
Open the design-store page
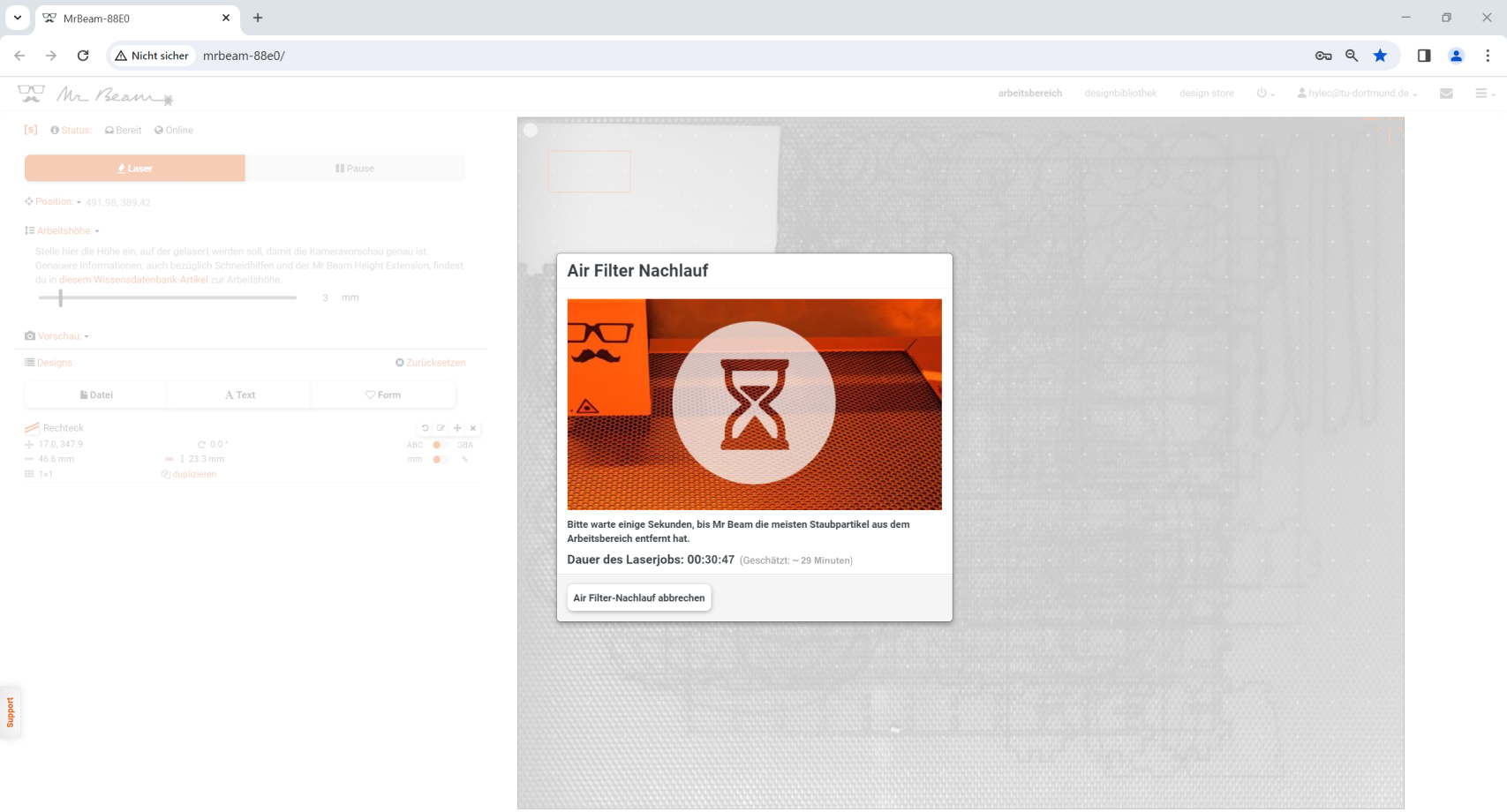point(1207,93)
